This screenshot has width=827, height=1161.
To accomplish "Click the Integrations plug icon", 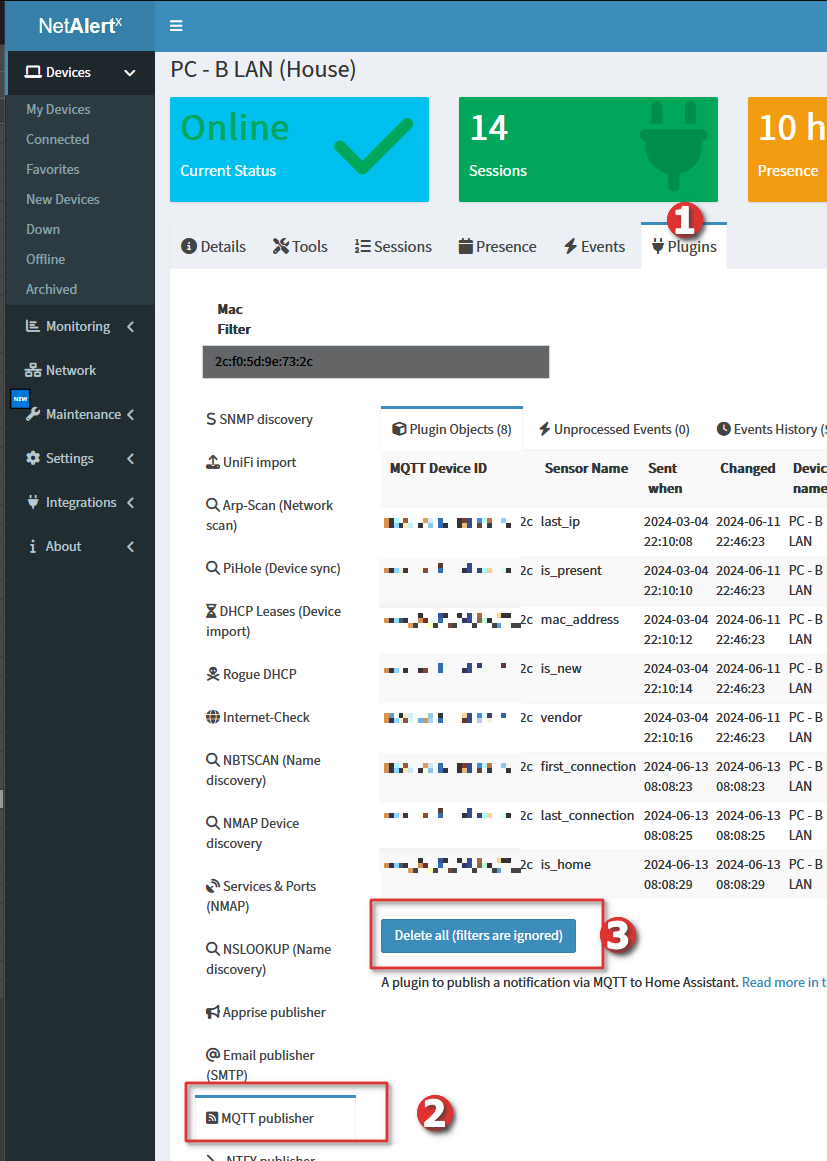I will coord(33,502).
